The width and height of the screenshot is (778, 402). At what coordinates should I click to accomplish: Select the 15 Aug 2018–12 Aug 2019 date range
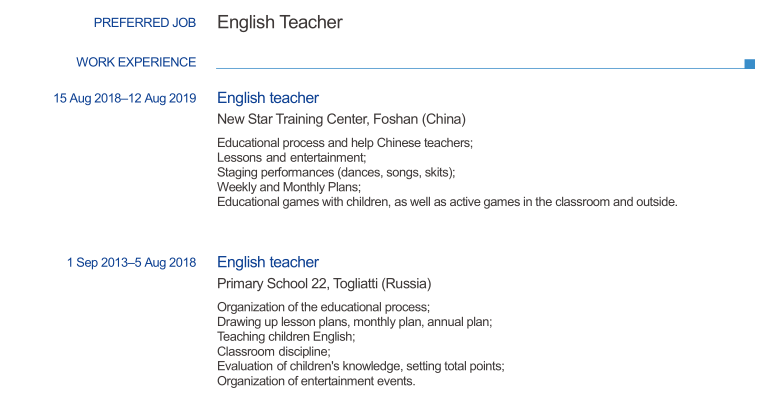click(x=125, y=98)
